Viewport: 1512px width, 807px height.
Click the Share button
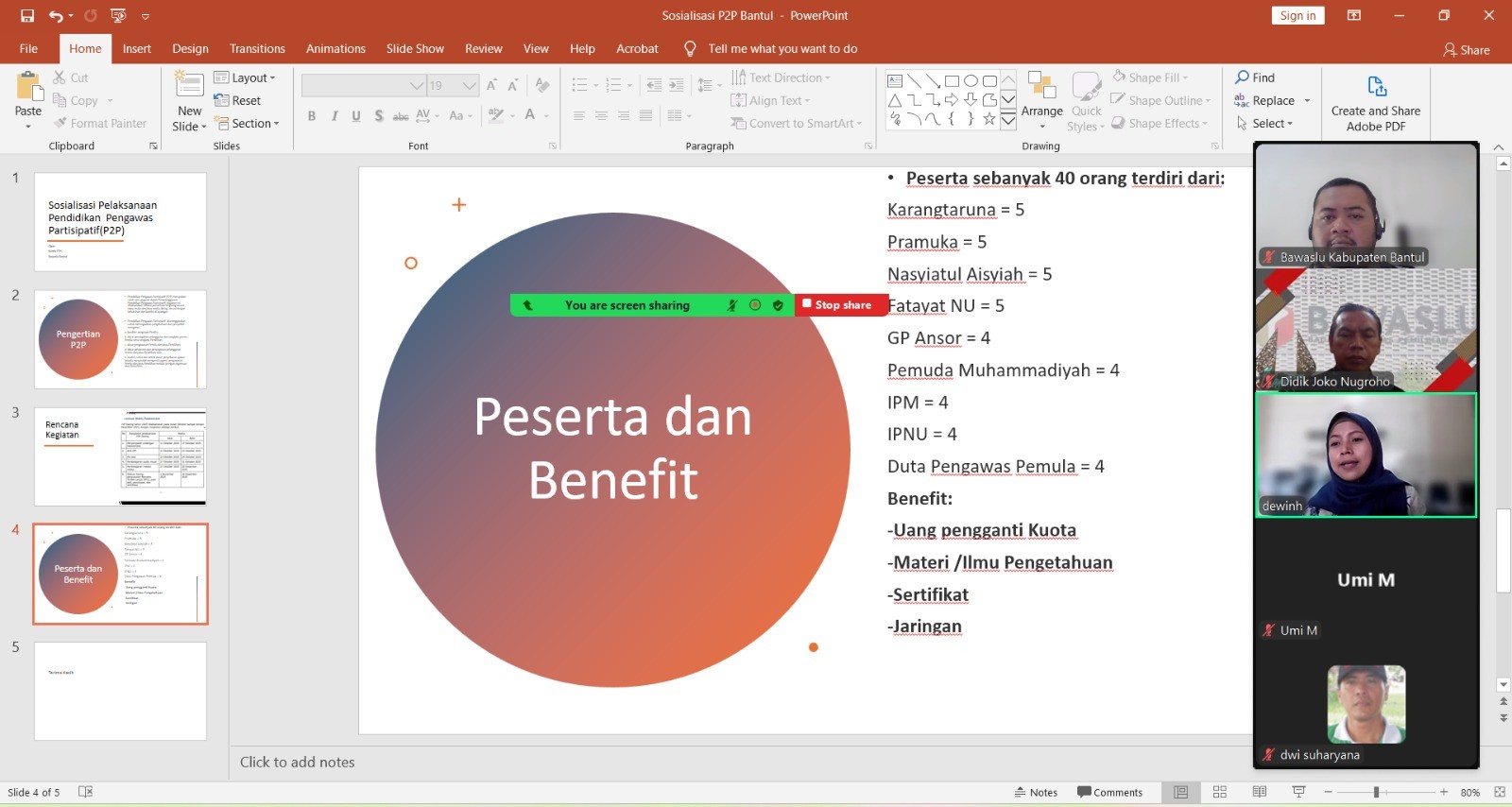click(x=1467, y=49)
